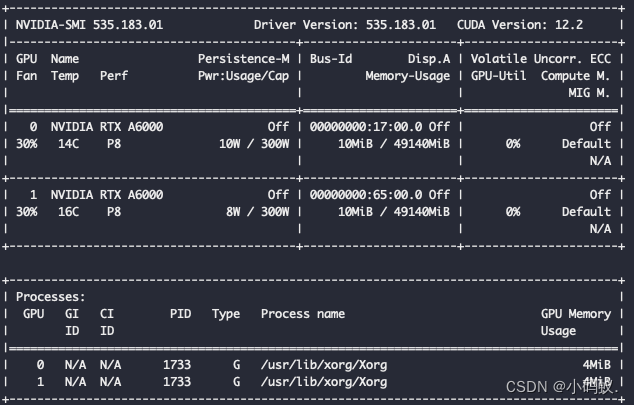Click the Memory-Usage header text
This screenshot has height=405, width=634.
pyautogui.click(x=408, y=76)
